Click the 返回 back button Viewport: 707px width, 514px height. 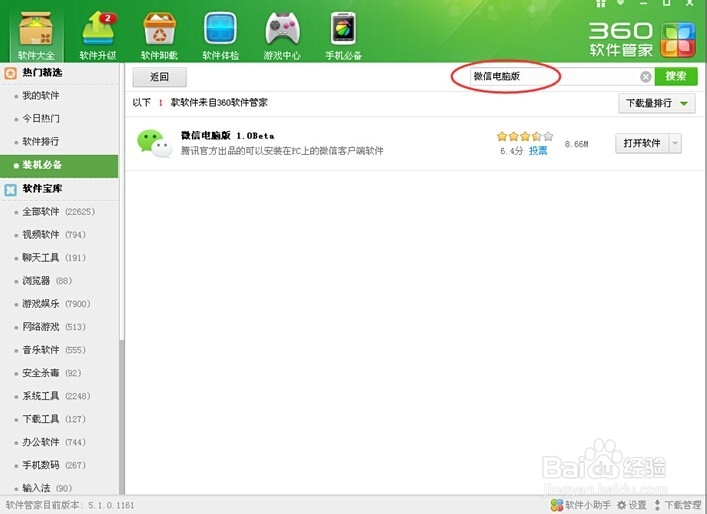coord(159,77)
